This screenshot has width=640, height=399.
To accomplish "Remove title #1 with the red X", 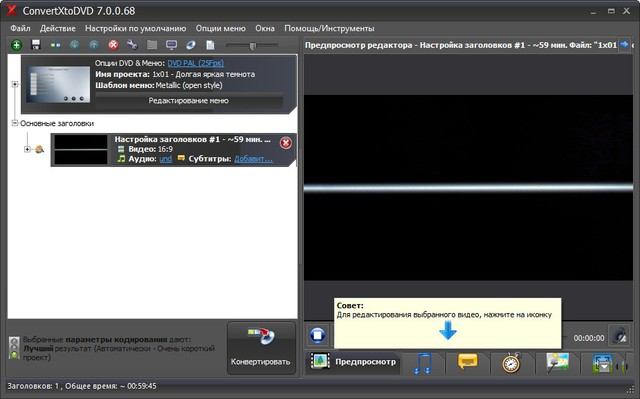I will coord(286,143).
